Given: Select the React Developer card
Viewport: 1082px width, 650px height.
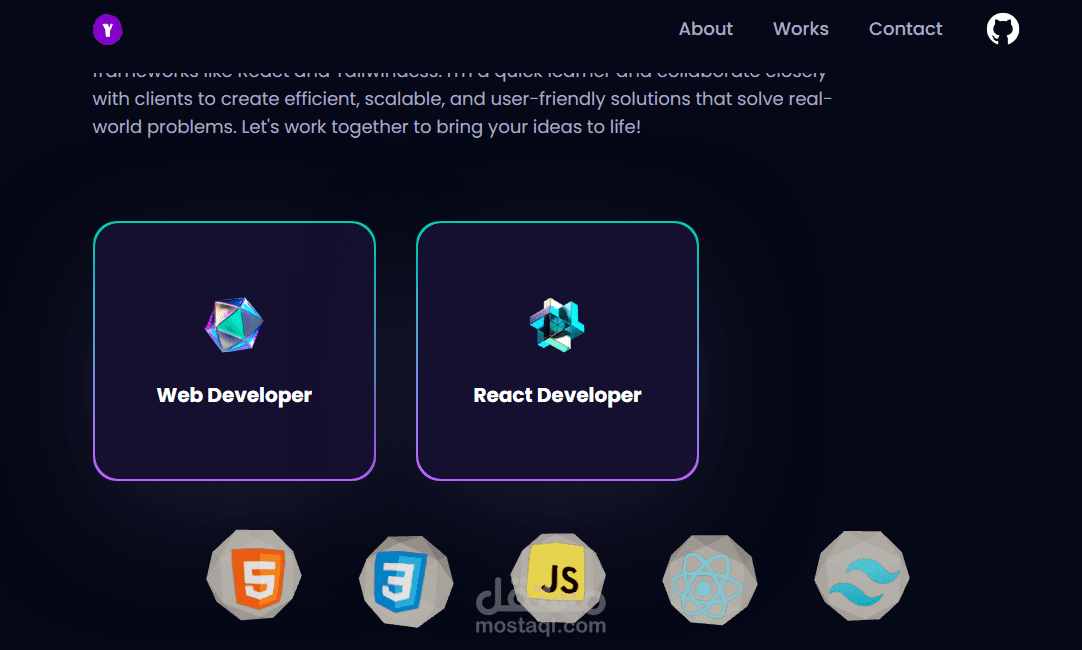Looking at the screenshot, I should click(x=558, y=351).
